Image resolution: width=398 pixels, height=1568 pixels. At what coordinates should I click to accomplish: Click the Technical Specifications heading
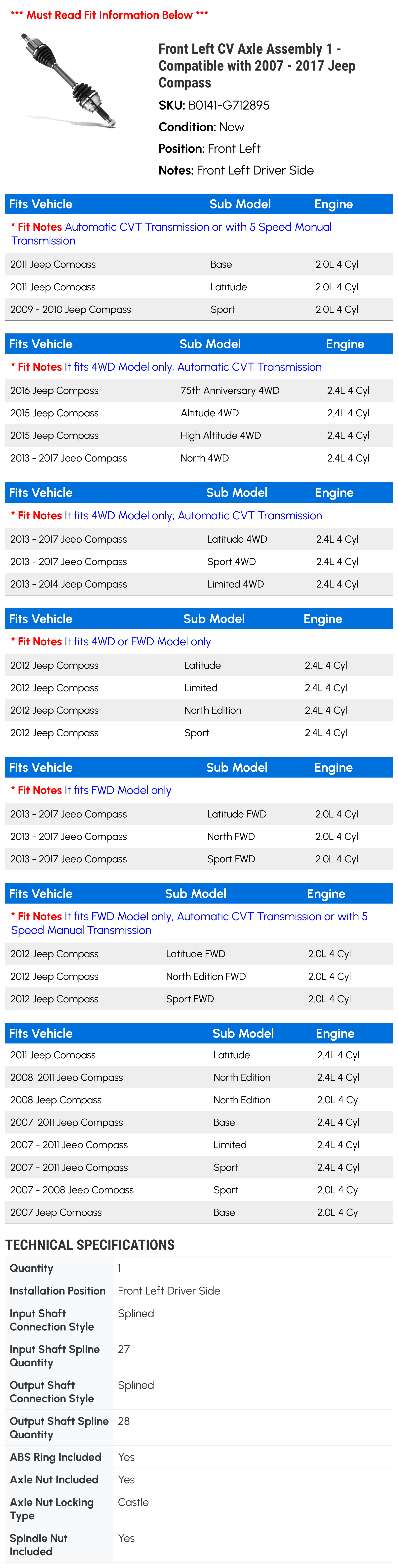(90, 1245)
